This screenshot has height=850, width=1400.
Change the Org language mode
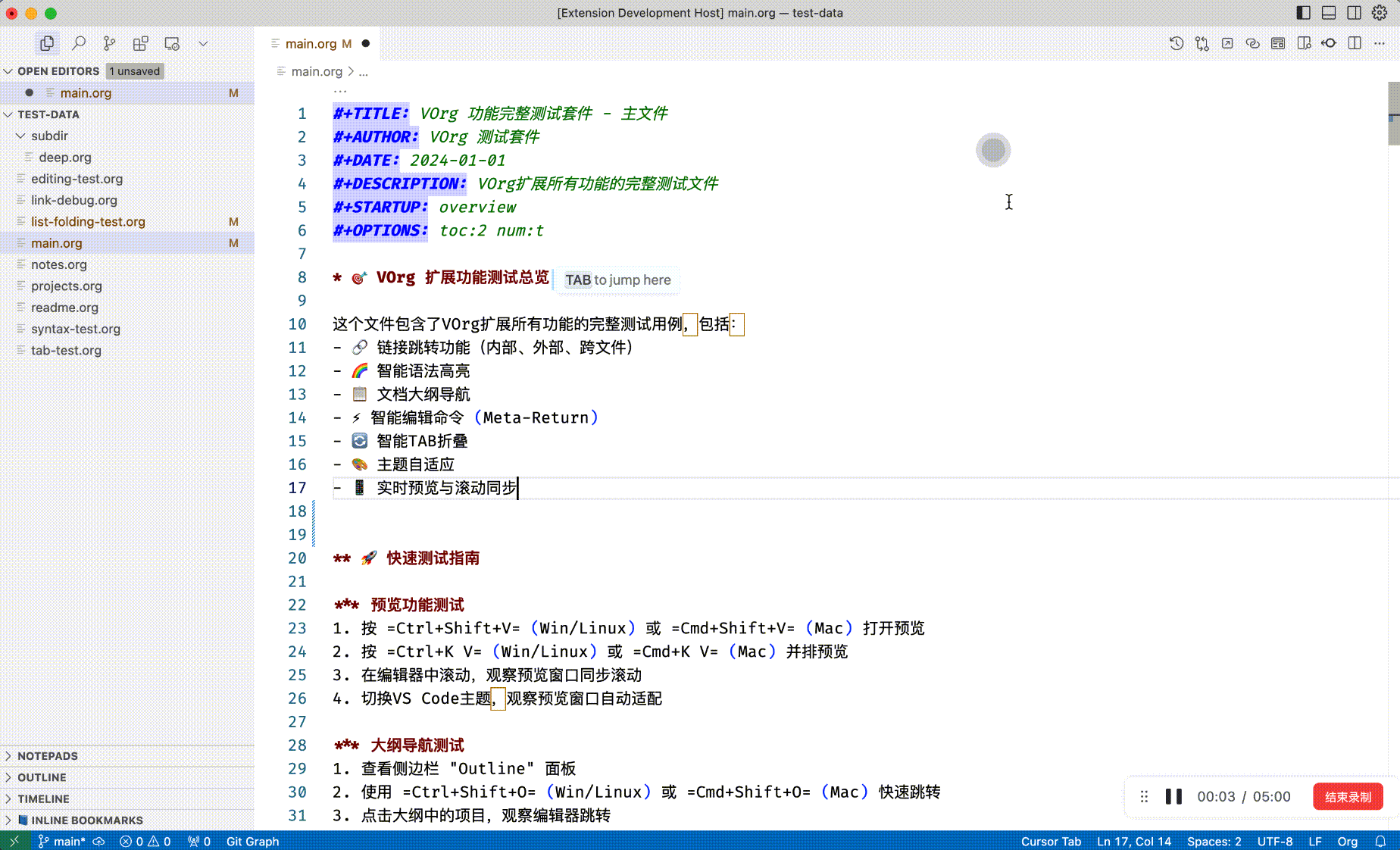click(x=1347, y=841)
